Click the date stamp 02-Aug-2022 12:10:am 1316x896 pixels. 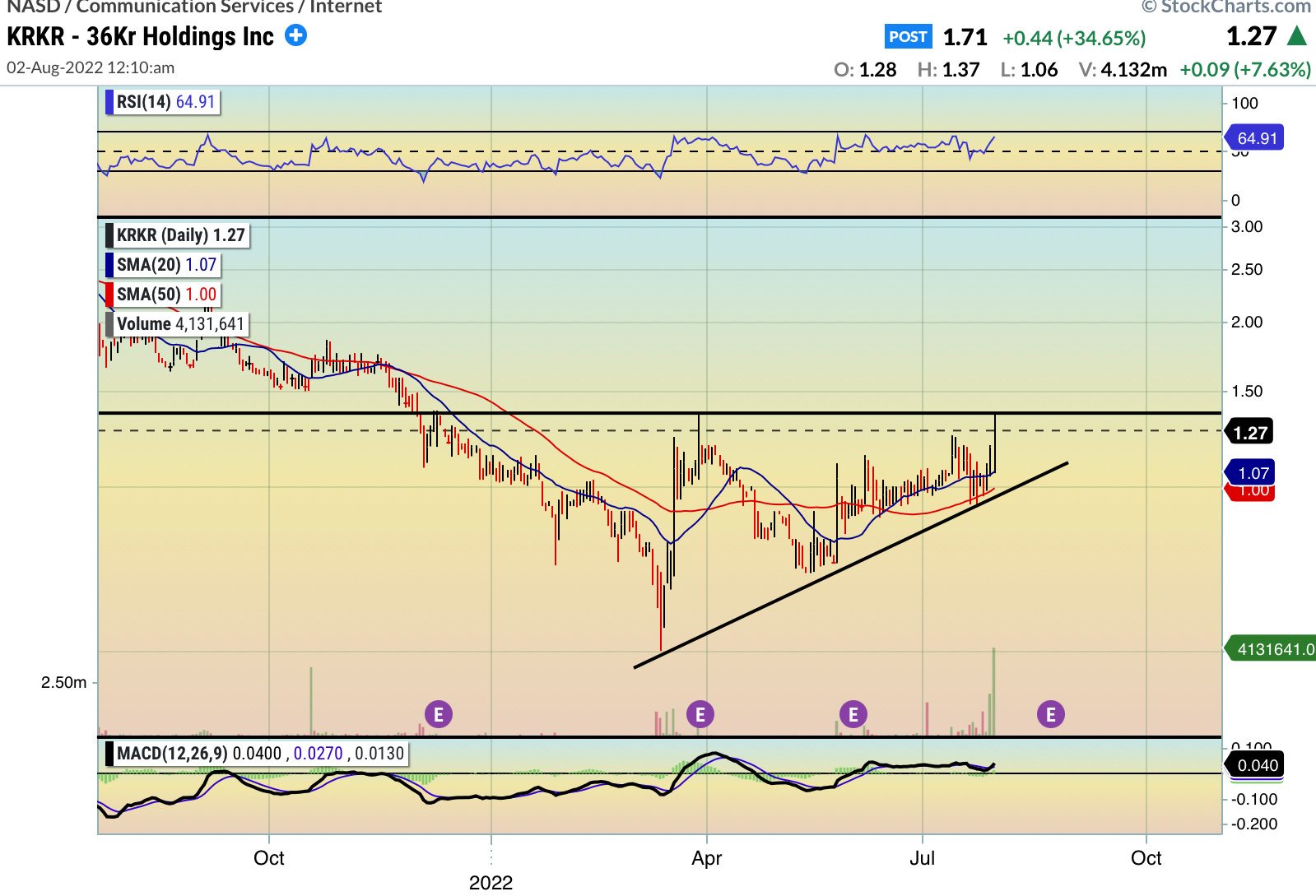[91, 67]
